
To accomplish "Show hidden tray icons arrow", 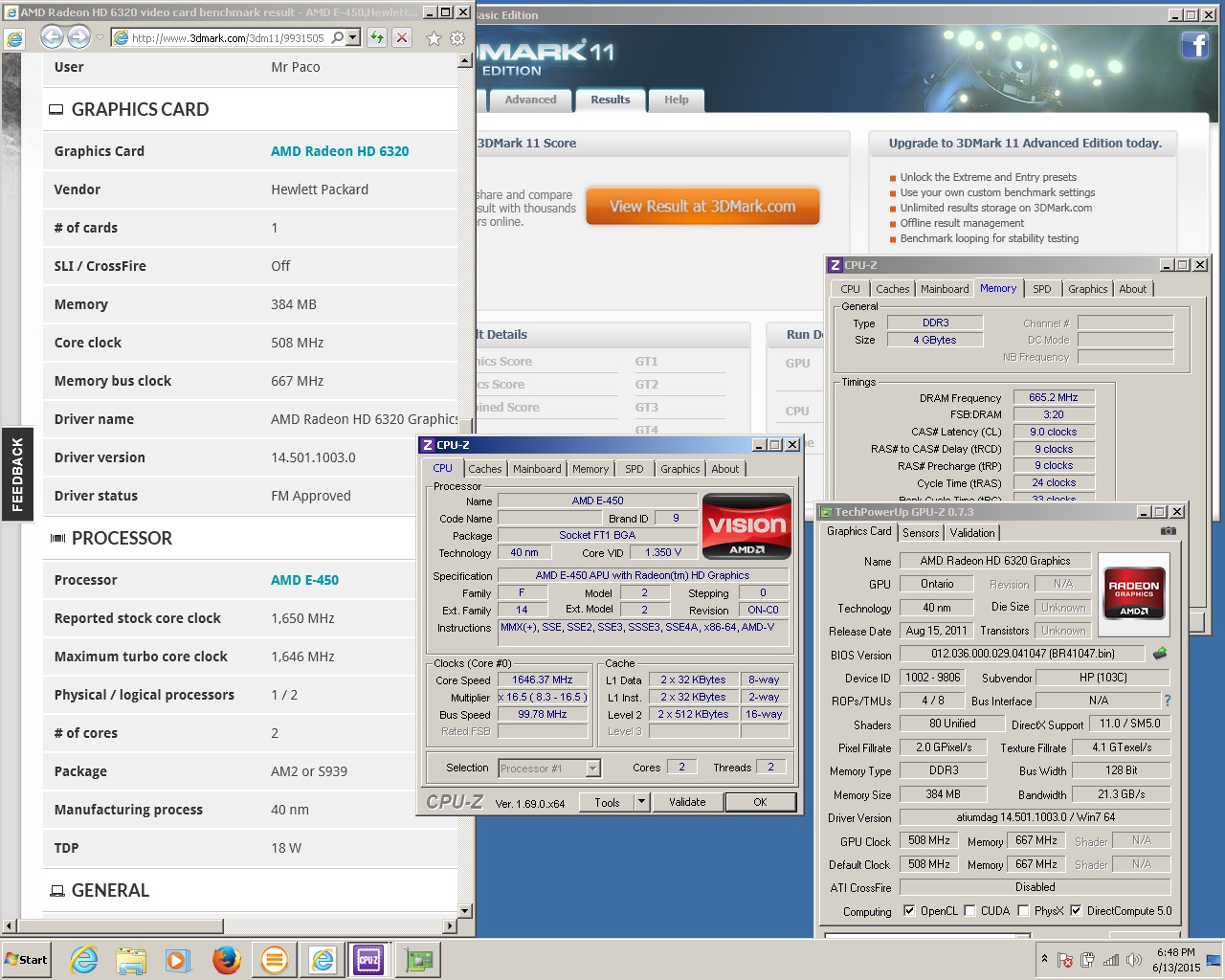I will coord(1044,958).
